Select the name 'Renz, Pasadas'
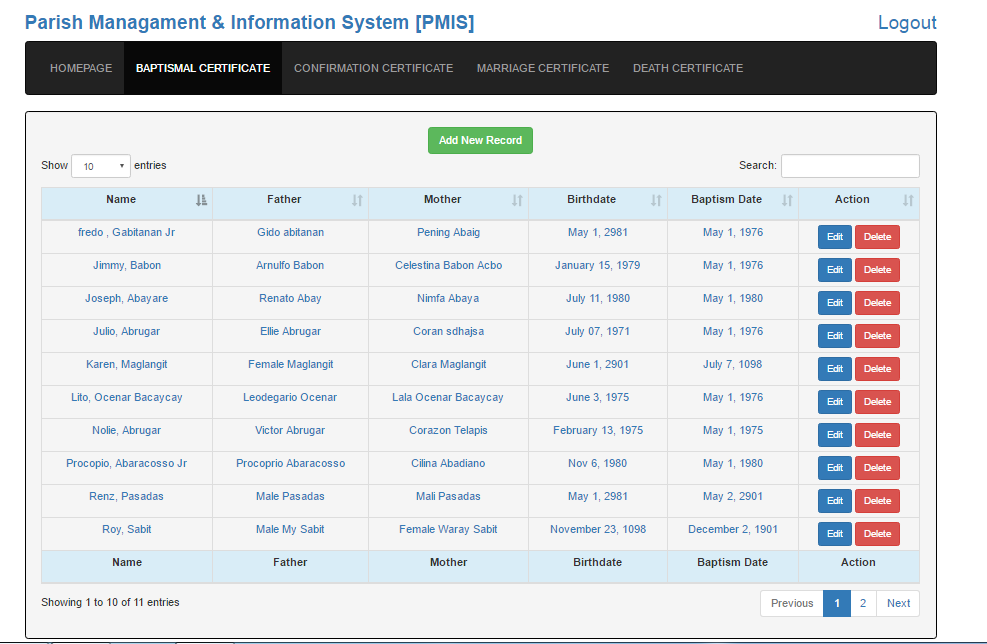This screenshot has height=644, width=987. pos(127,497)
